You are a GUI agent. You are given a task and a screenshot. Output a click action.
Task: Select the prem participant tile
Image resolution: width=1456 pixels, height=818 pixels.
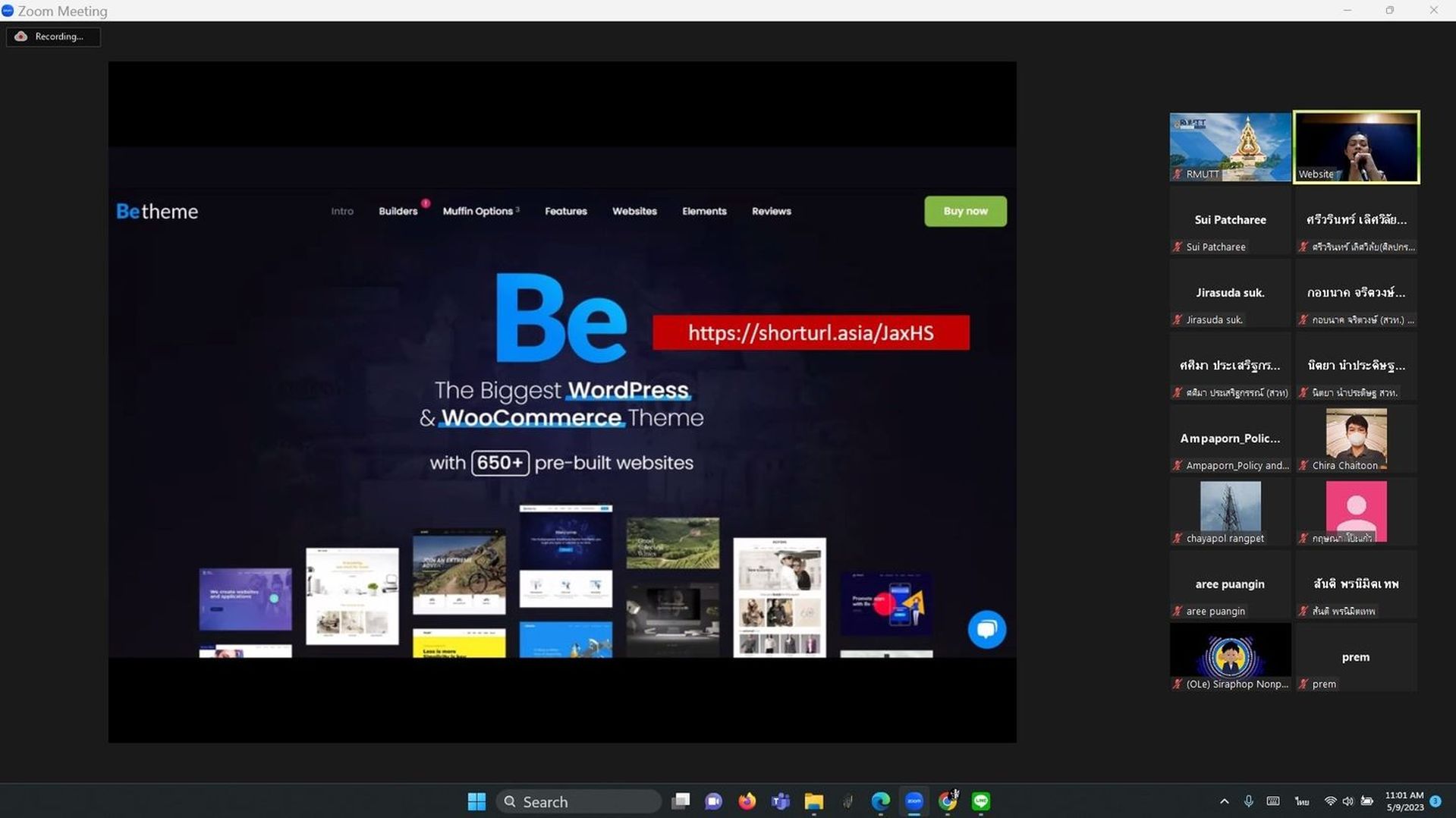1356,657
